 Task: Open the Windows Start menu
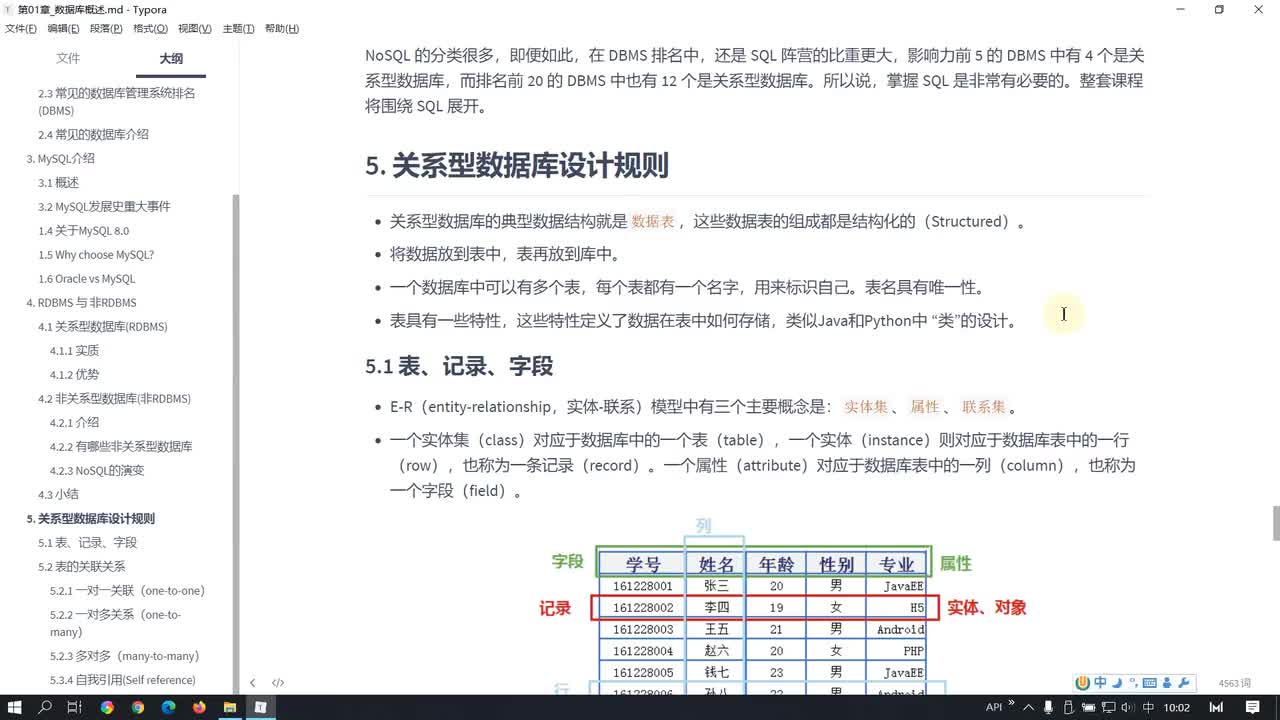click(15, 707)
